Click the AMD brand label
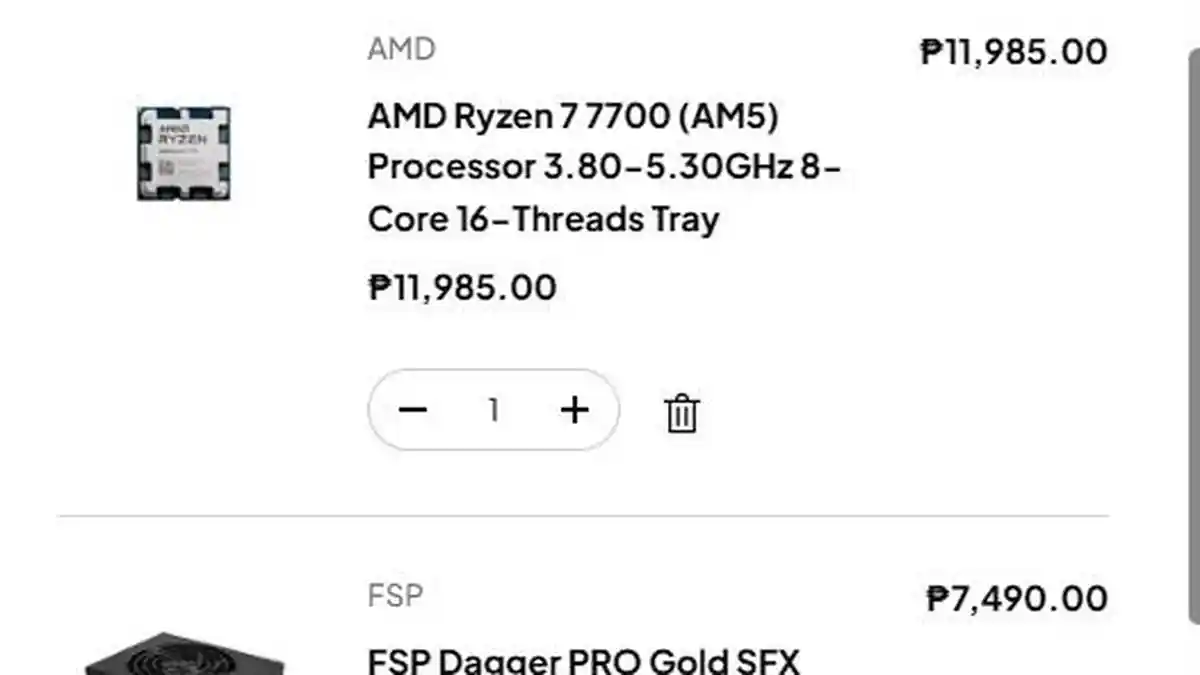This screenshot has height=675, width=1200. coord(401,49)
